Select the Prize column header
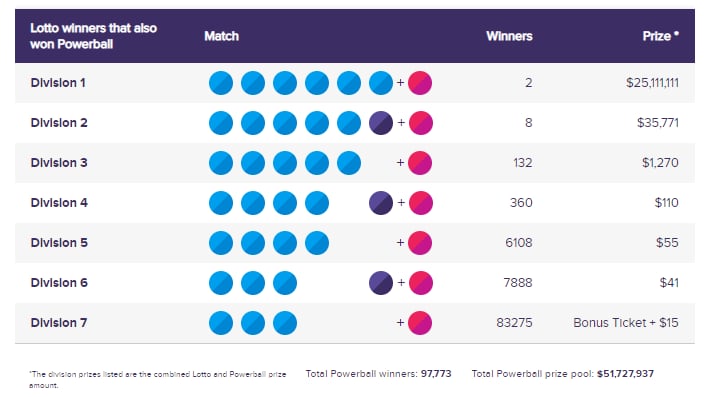The height and width of the screenshot is (397, 709). coord(661,36)
